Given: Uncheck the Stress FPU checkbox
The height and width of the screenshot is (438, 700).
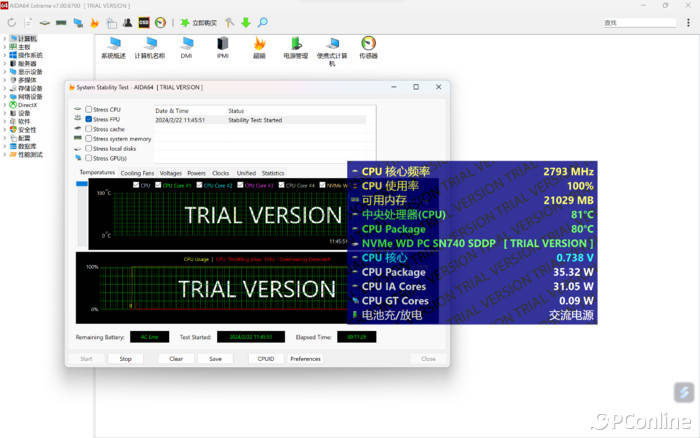Looking at the screenshot, I should 89,119.
